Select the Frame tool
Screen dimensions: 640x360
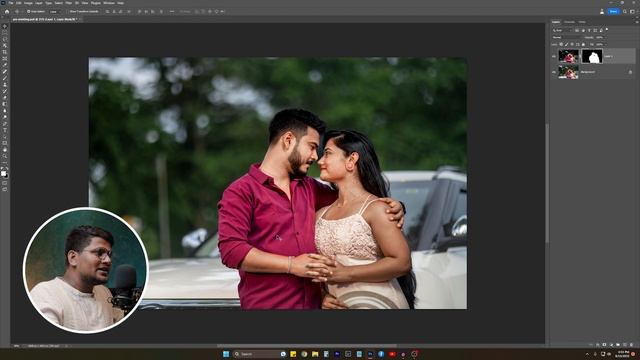pyautogui.click(x=5, y=58)
